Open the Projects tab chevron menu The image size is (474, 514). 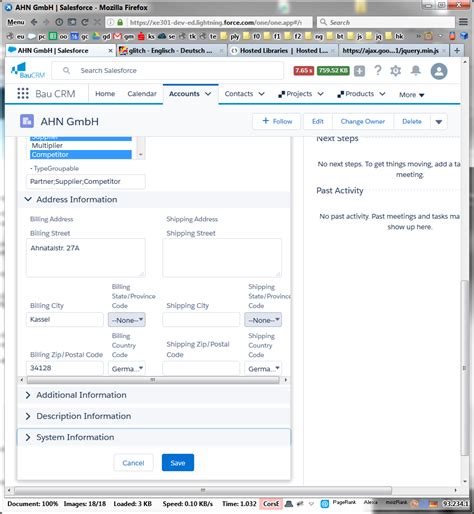click(x=320, y=94)
